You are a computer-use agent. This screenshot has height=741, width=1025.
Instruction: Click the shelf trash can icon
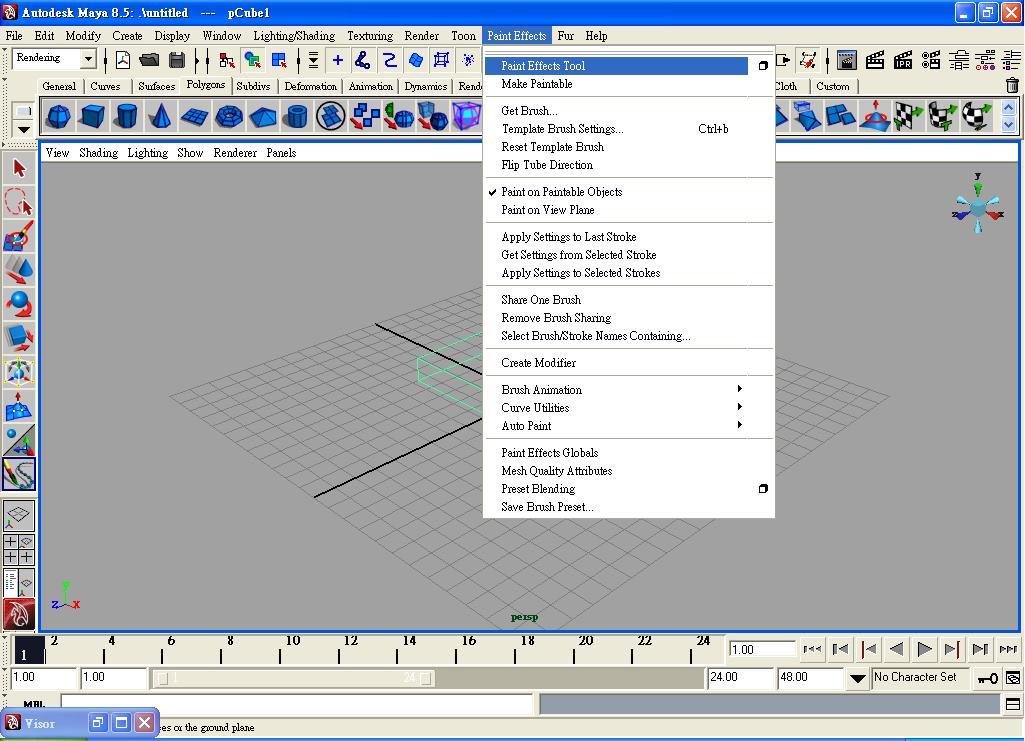(1012, 86)
